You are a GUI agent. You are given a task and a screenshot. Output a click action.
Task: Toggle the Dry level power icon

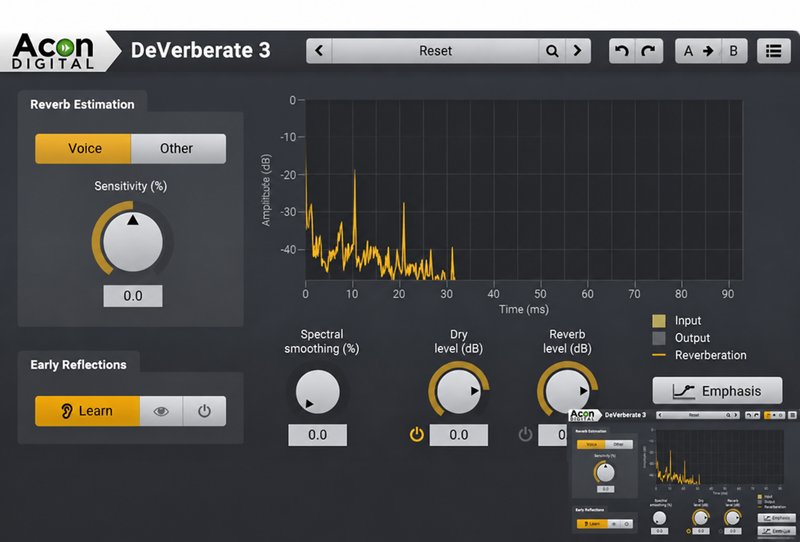417,435
